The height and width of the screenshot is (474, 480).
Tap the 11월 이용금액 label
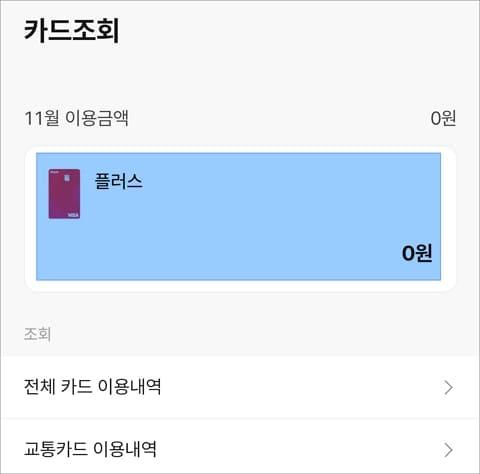(x=76, y=118)
